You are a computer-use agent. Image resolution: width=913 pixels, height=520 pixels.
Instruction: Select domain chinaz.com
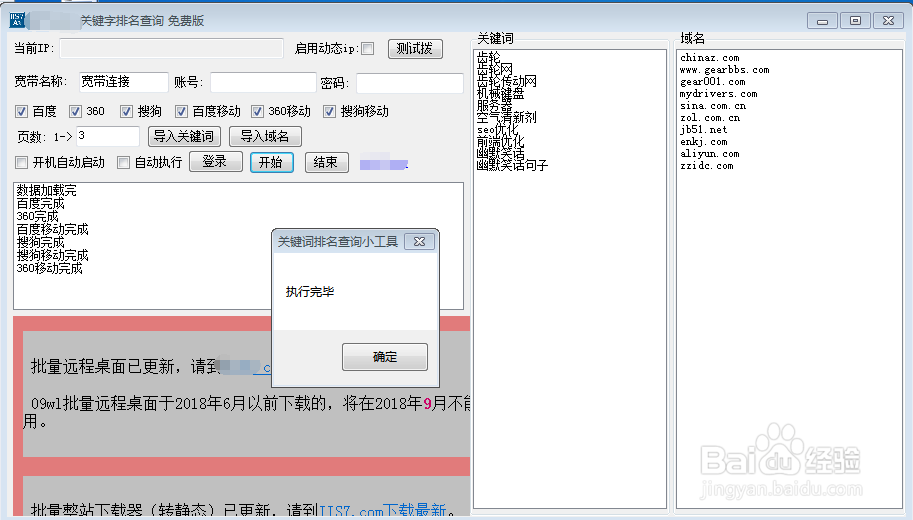(x=709, y=58)
